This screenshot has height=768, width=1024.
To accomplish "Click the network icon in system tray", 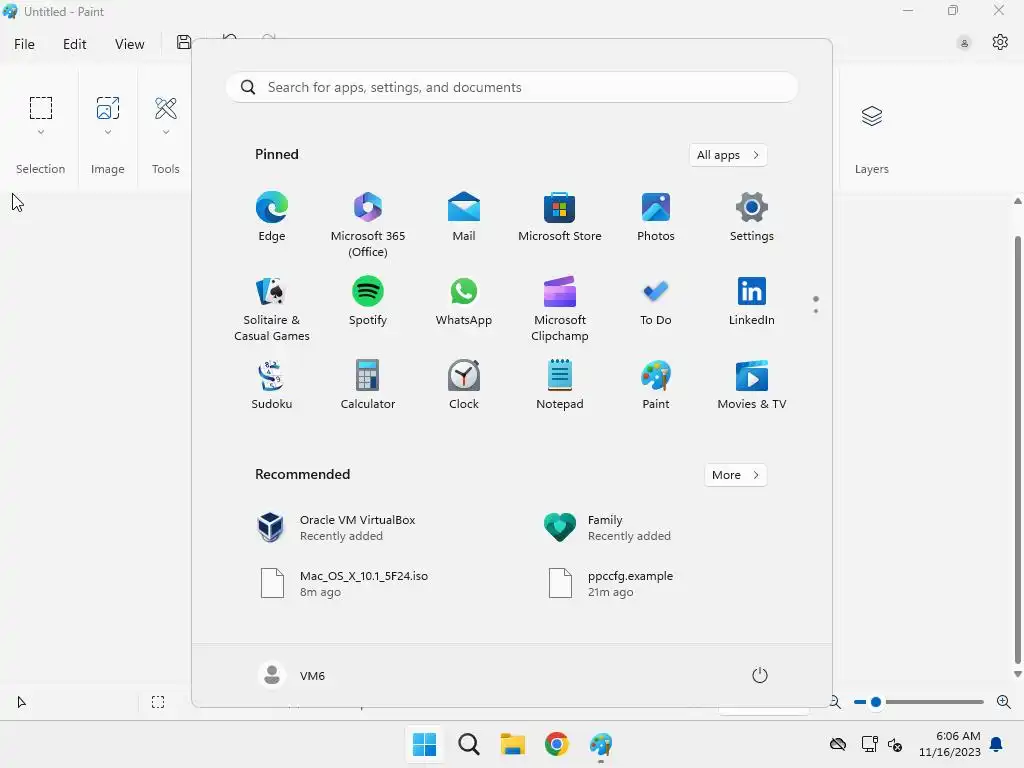I will (x=869, y=744).
